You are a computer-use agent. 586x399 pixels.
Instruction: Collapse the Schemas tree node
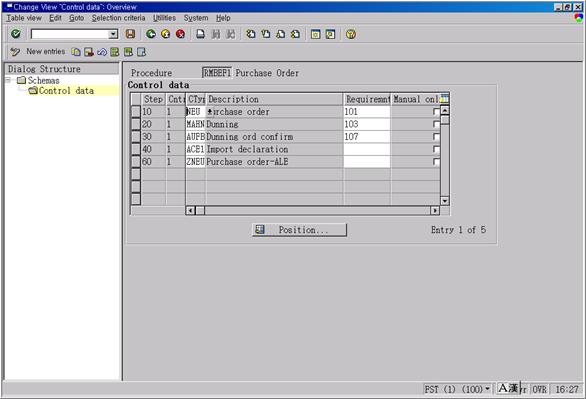tap(8, 80)
